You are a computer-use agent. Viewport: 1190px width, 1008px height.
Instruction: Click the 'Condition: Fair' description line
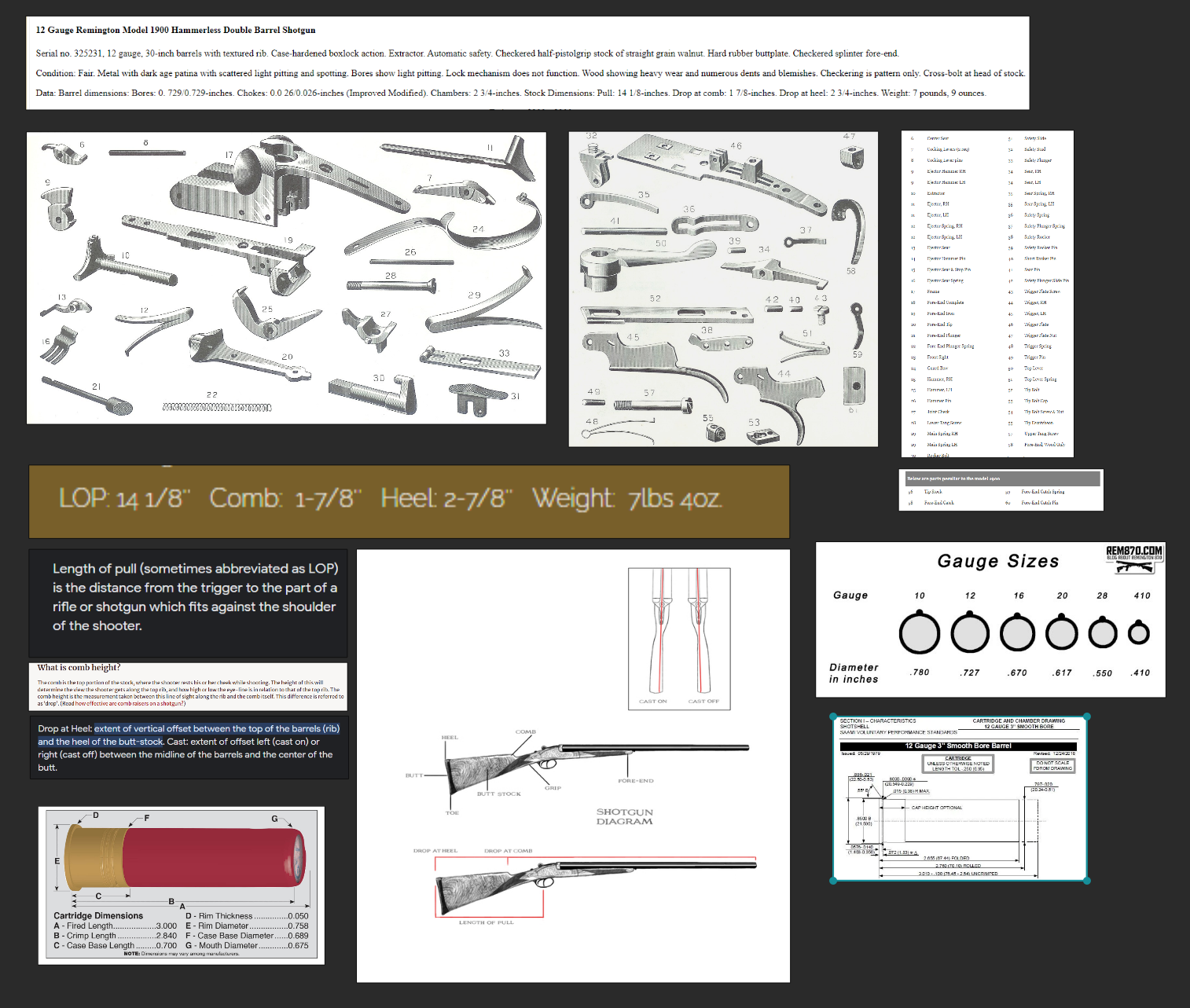(x=531, y=73)
